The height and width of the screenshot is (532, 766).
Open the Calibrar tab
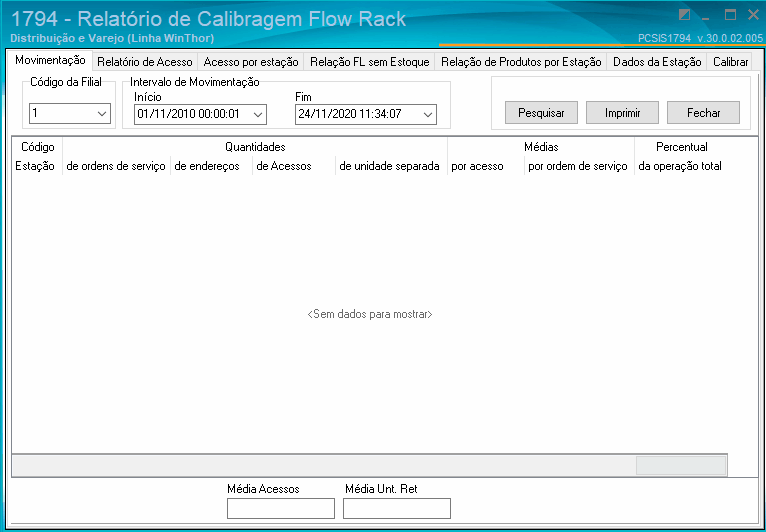730,62
